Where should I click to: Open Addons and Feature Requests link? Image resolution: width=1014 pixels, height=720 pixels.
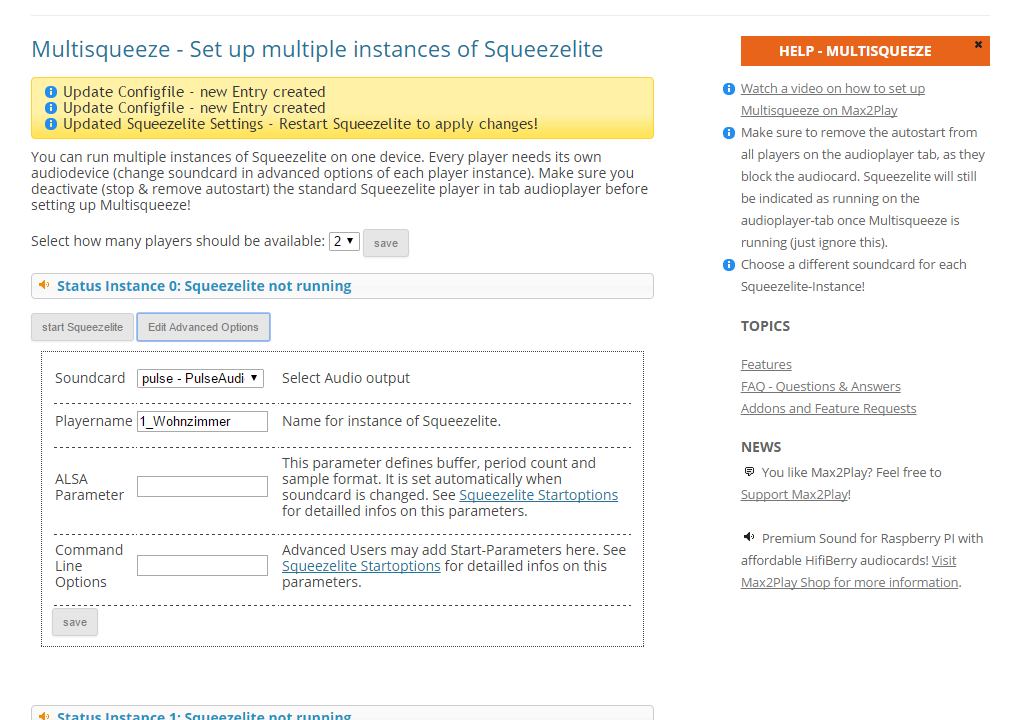pos(828,408)
